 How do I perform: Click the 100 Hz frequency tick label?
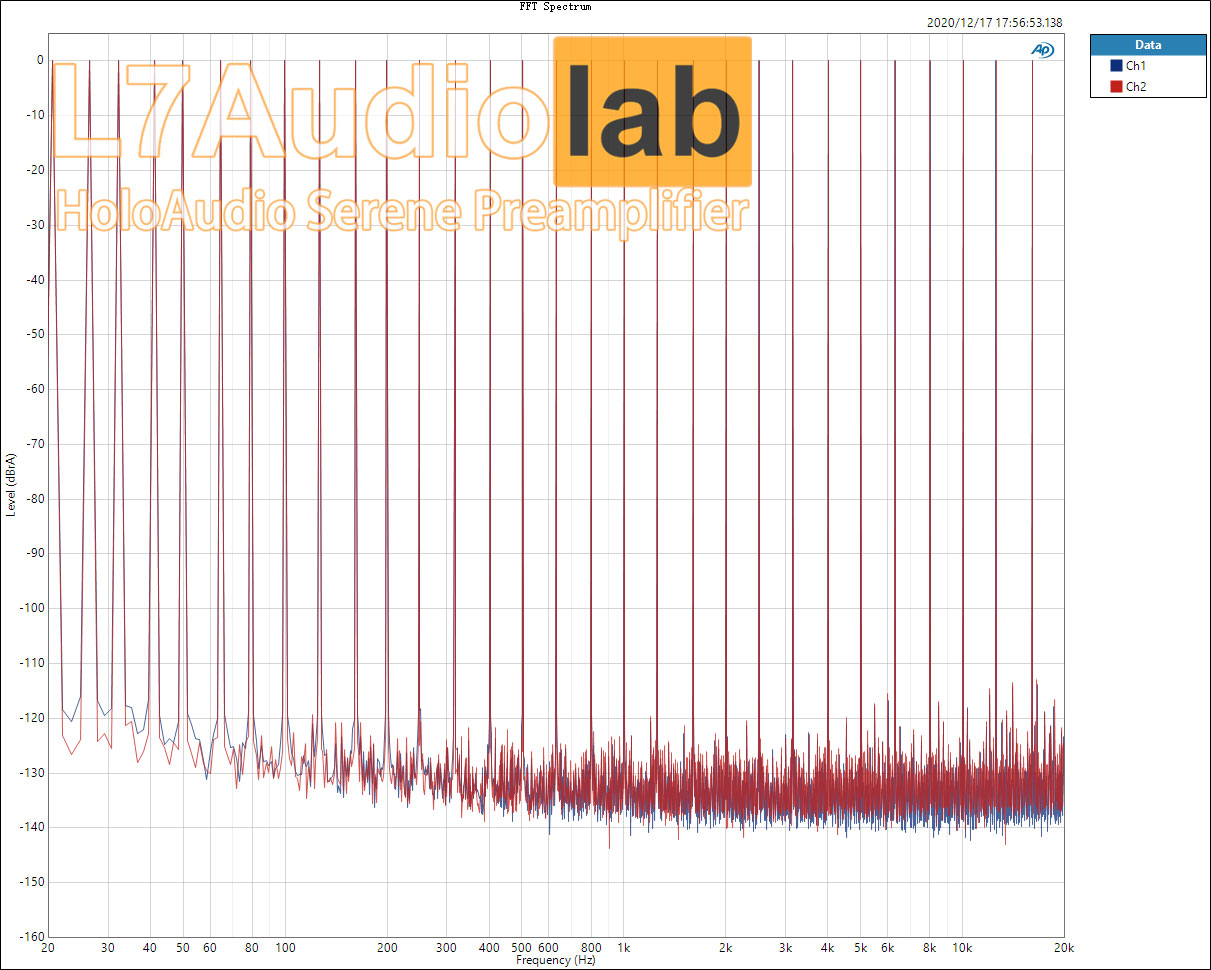(285, 947)
